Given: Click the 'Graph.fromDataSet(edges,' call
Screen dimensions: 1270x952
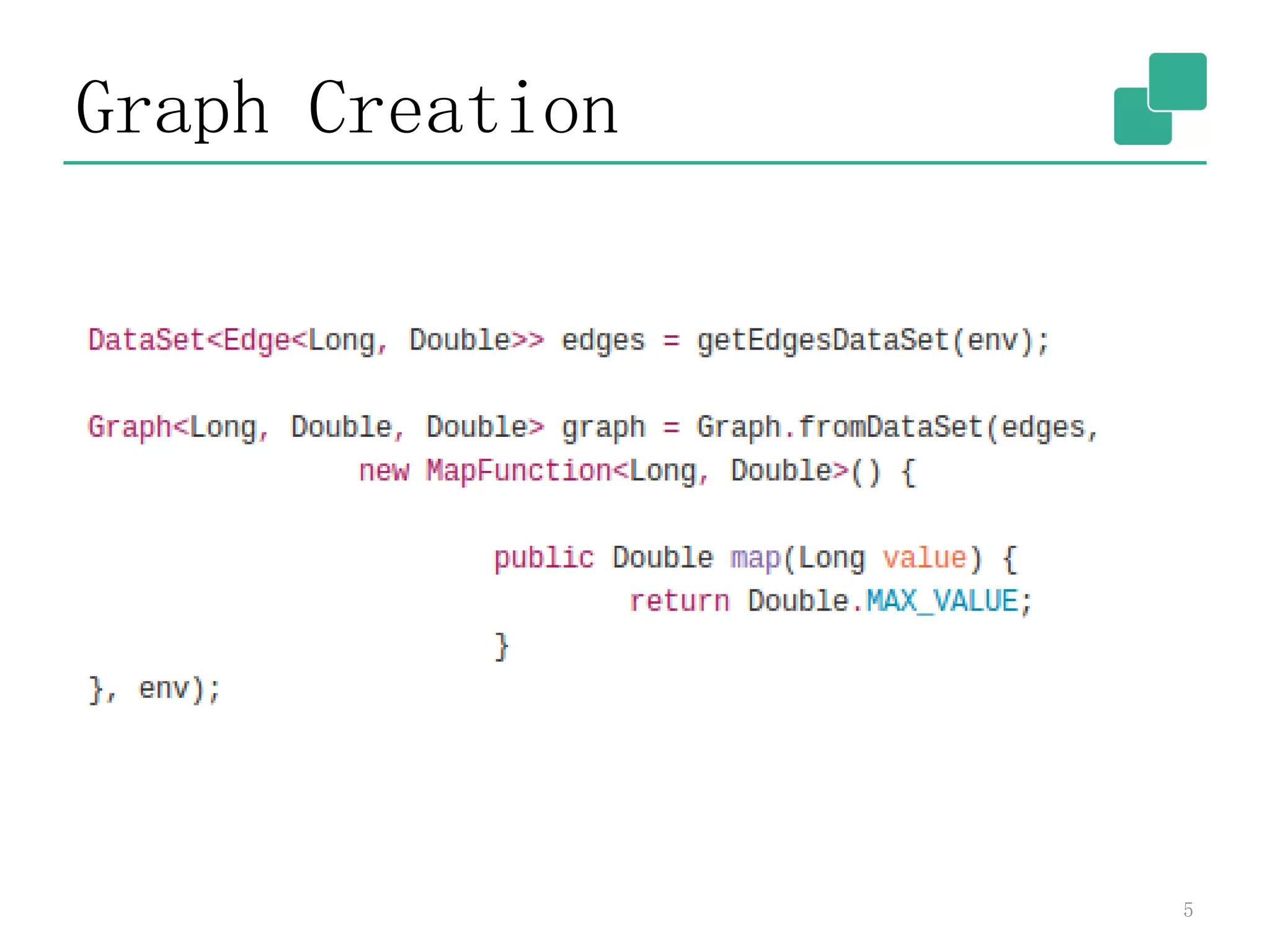Looking at the screenshot, I should (897, 428).
